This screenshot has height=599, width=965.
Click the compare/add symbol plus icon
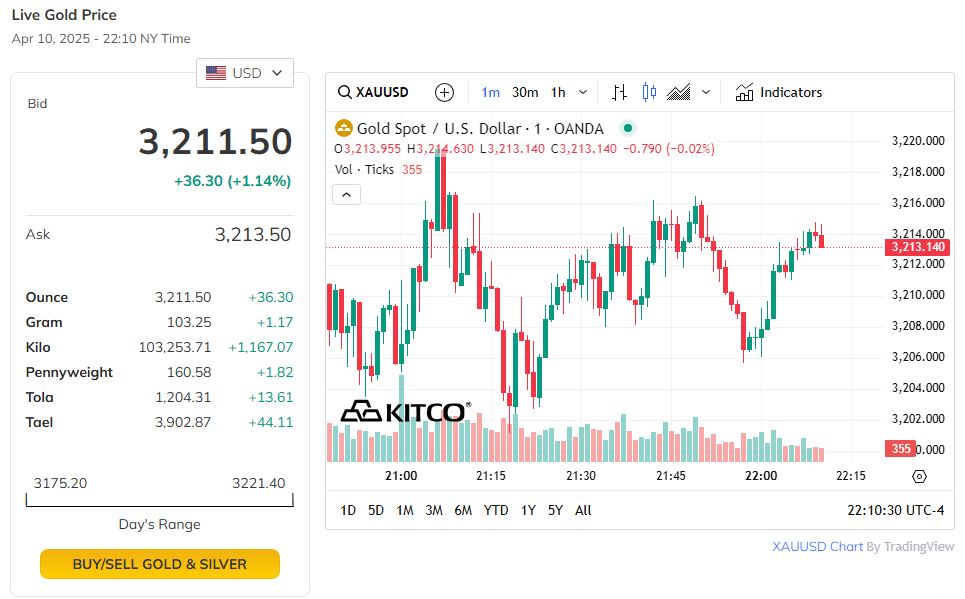click(445, 93)
